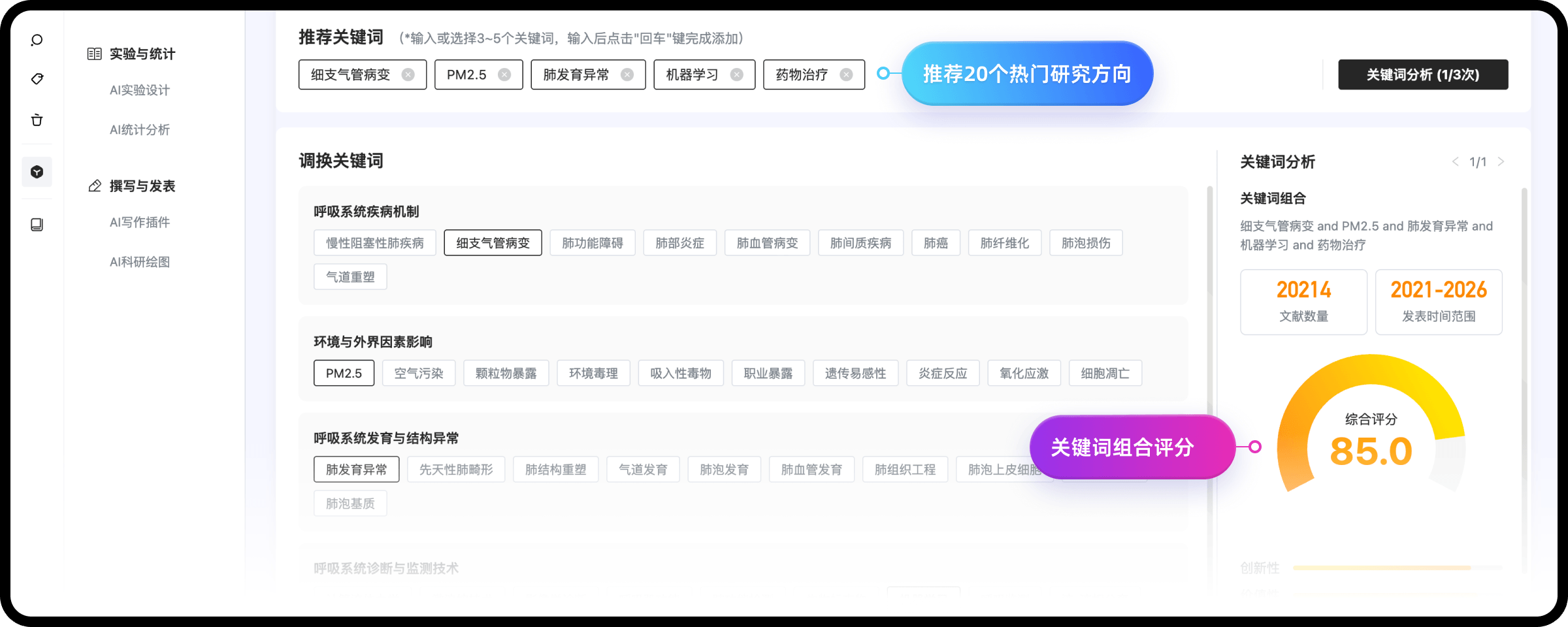Remove the 细支气管病变 keyword tag
1568x627 pixels.
coord(408,74)
